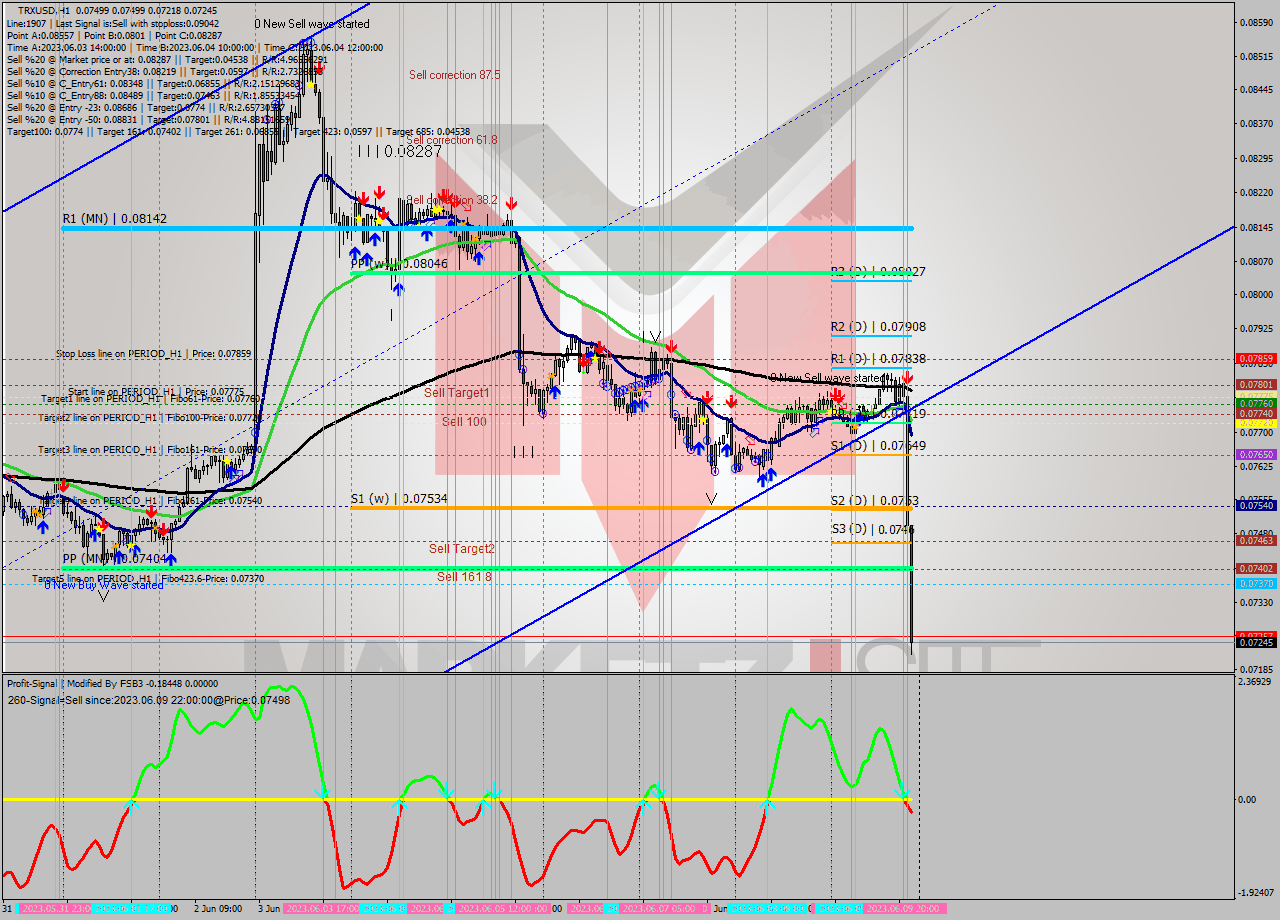Click the red 0.07859 price tag on the scale
Viewport: 1280px width, 920px height.
(x=1257, y=358)
